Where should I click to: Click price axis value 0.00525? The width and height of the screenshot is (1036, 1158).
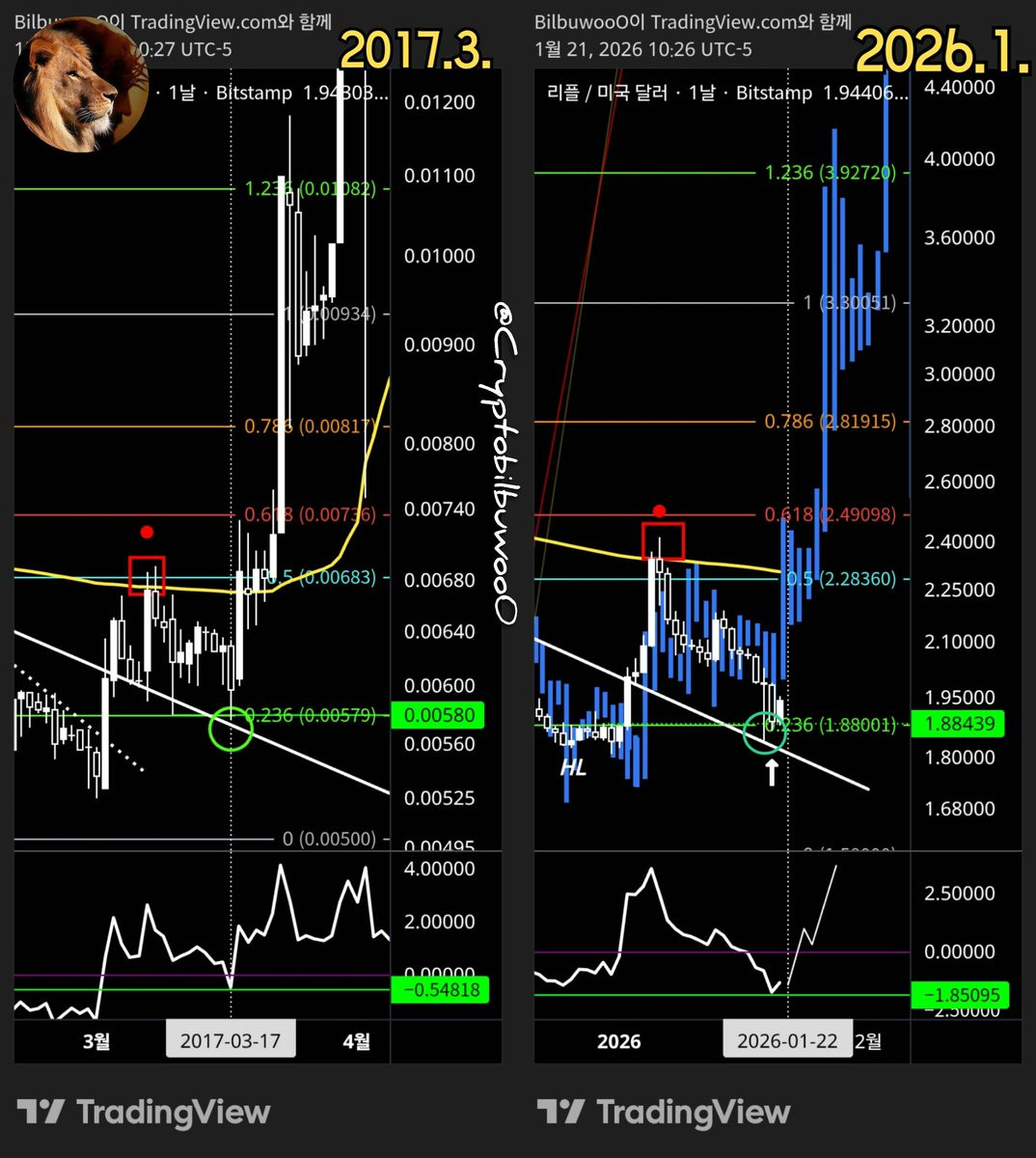click(x=440, y=798)
